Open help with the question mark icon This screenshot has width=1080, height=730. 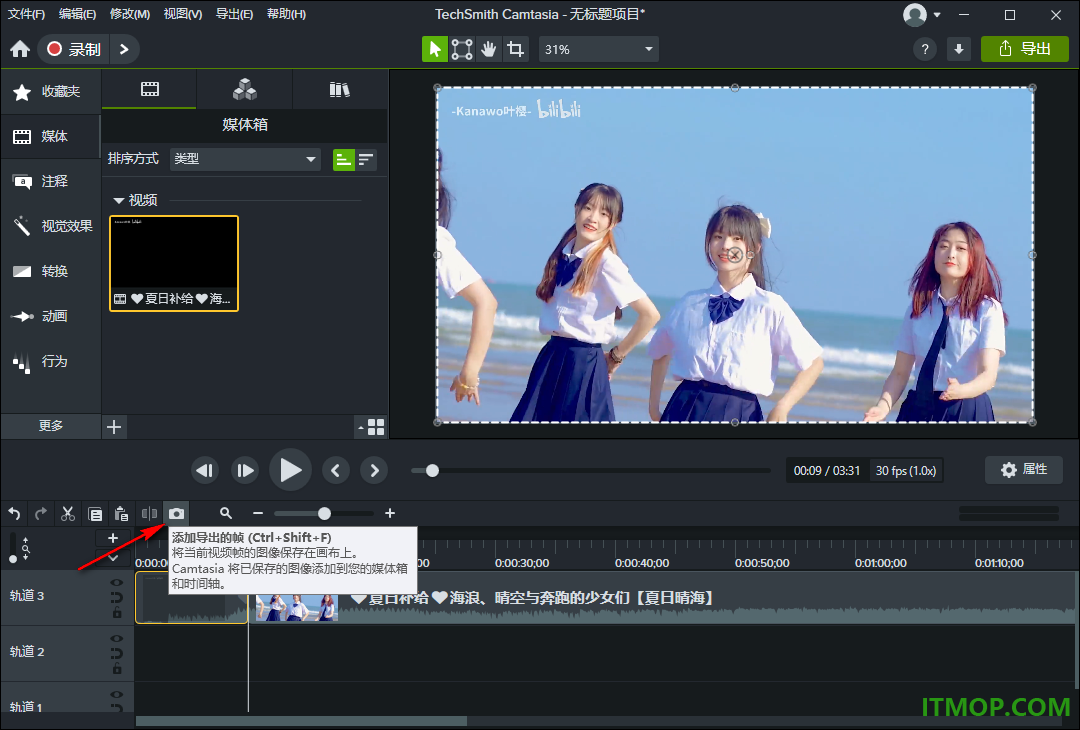point(925,49)
